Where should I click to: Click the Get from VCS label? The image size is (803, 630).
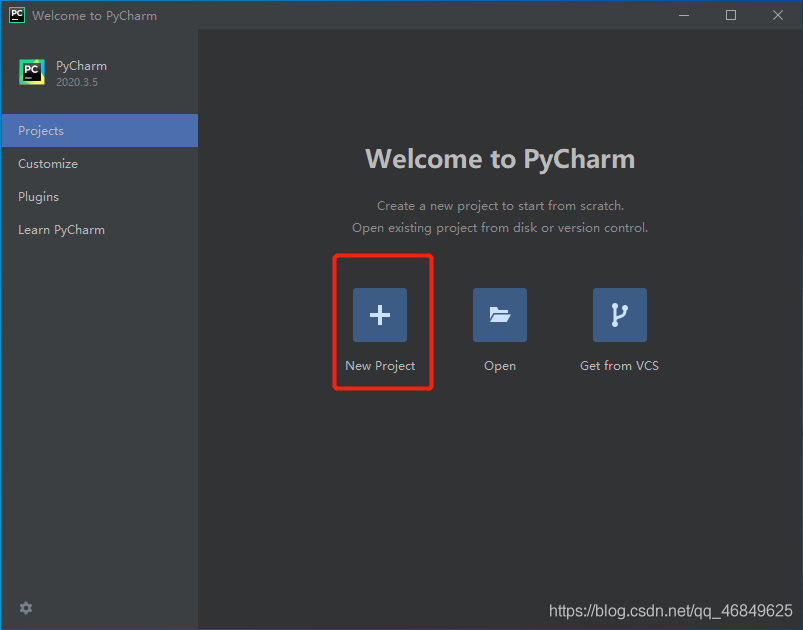point(619,366)
